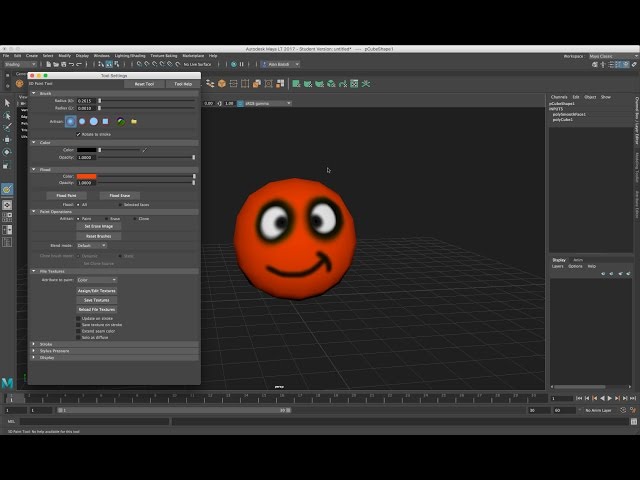
Task: Click the Assign/Edit Textures button
Action: (x=97, y=291)
